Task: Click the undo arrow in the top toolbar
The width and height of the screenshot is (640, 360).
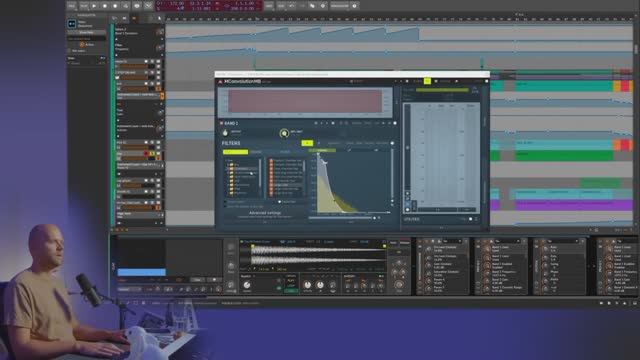Action: coord(291,6)
